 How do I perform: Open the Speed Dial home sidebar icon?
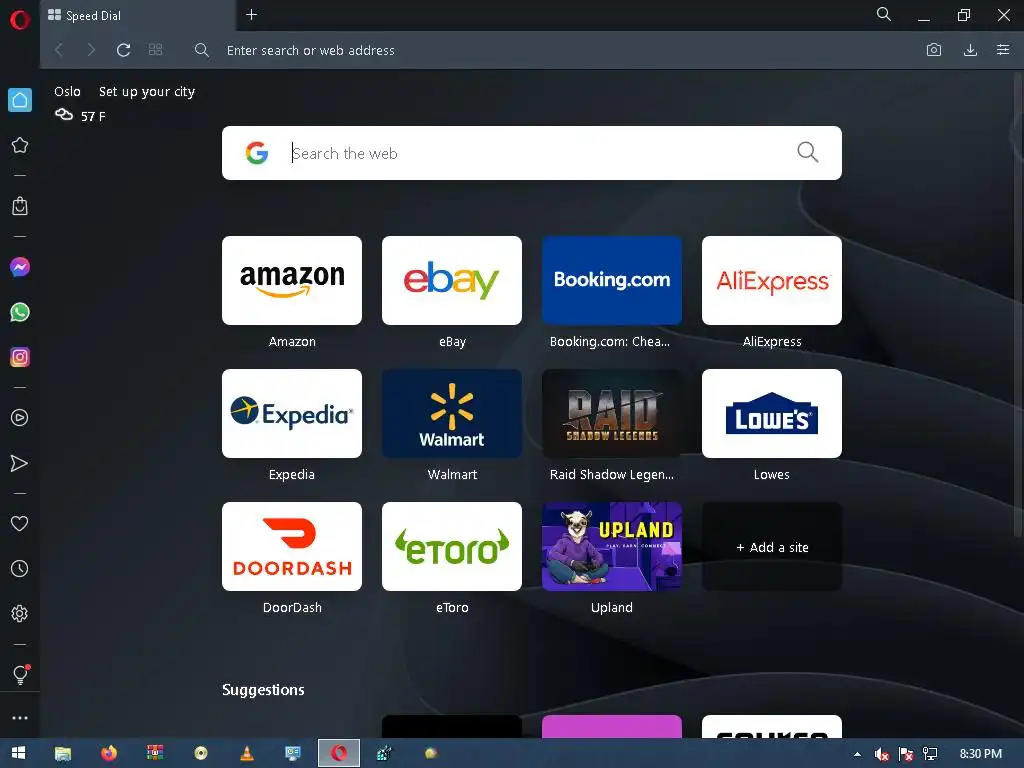tap(20, 100)
